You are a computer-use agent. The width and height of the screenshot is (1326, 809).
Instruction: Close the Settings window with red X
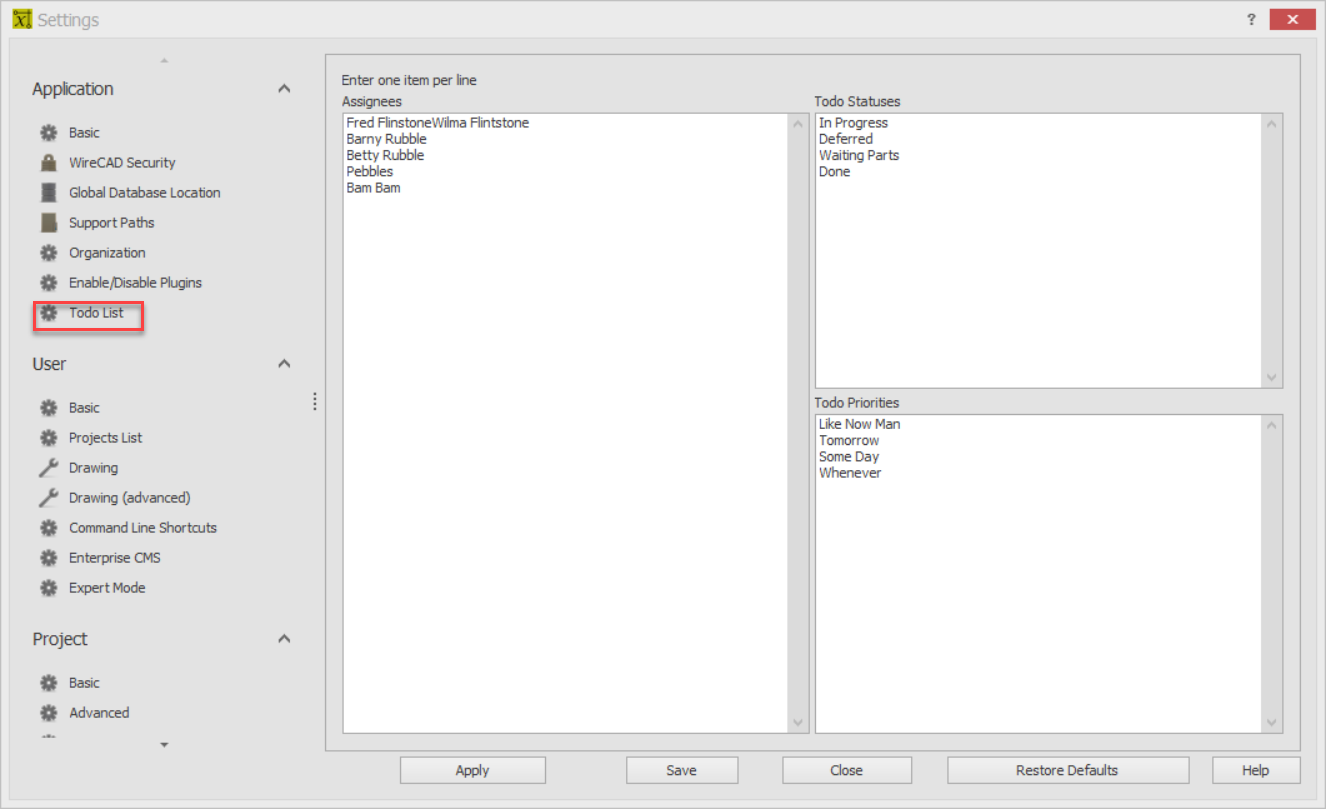pos(1291,19)
